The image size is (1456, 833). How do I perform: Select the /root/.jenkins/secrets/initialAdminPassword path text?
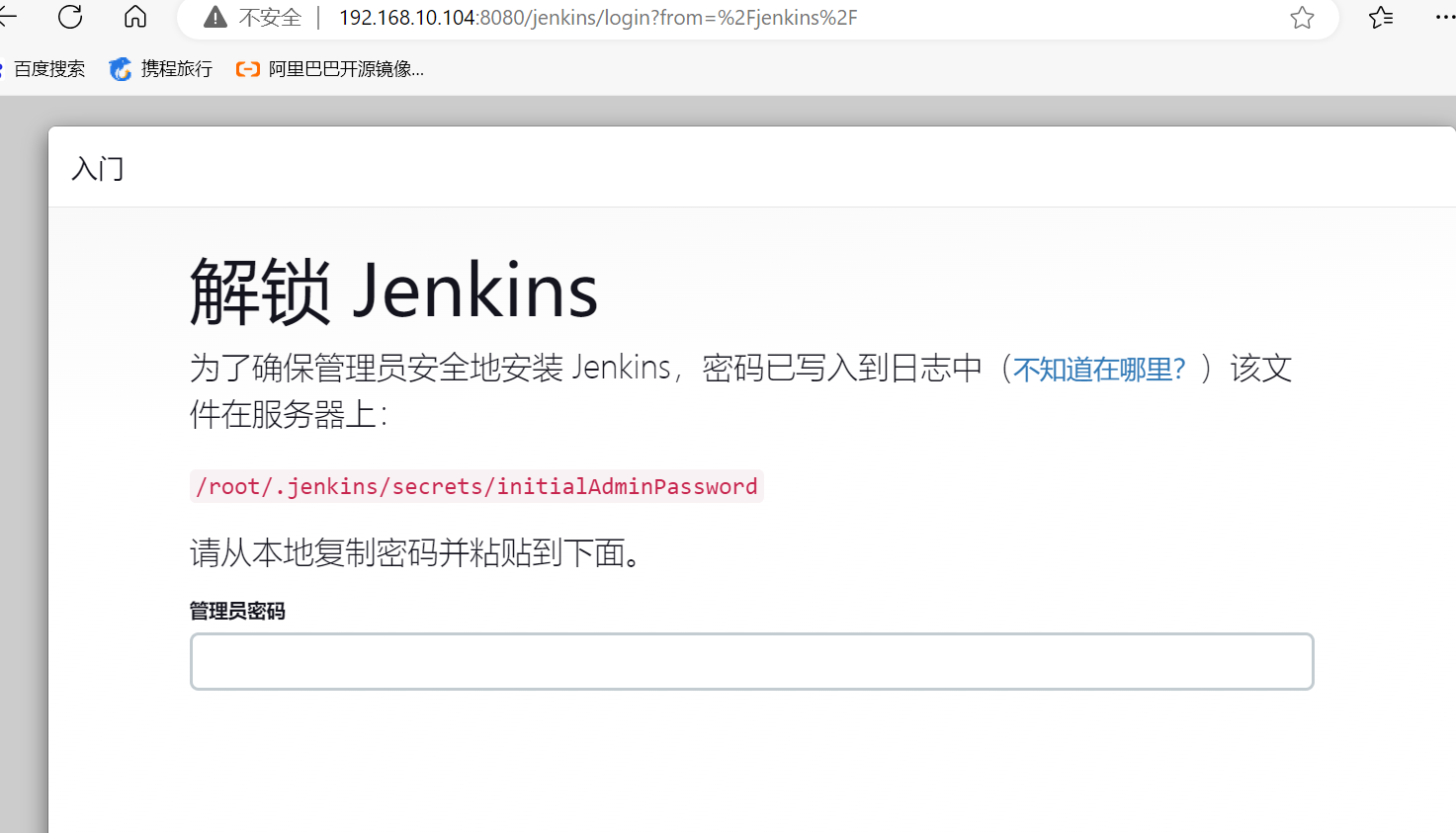tap(476, 486)
